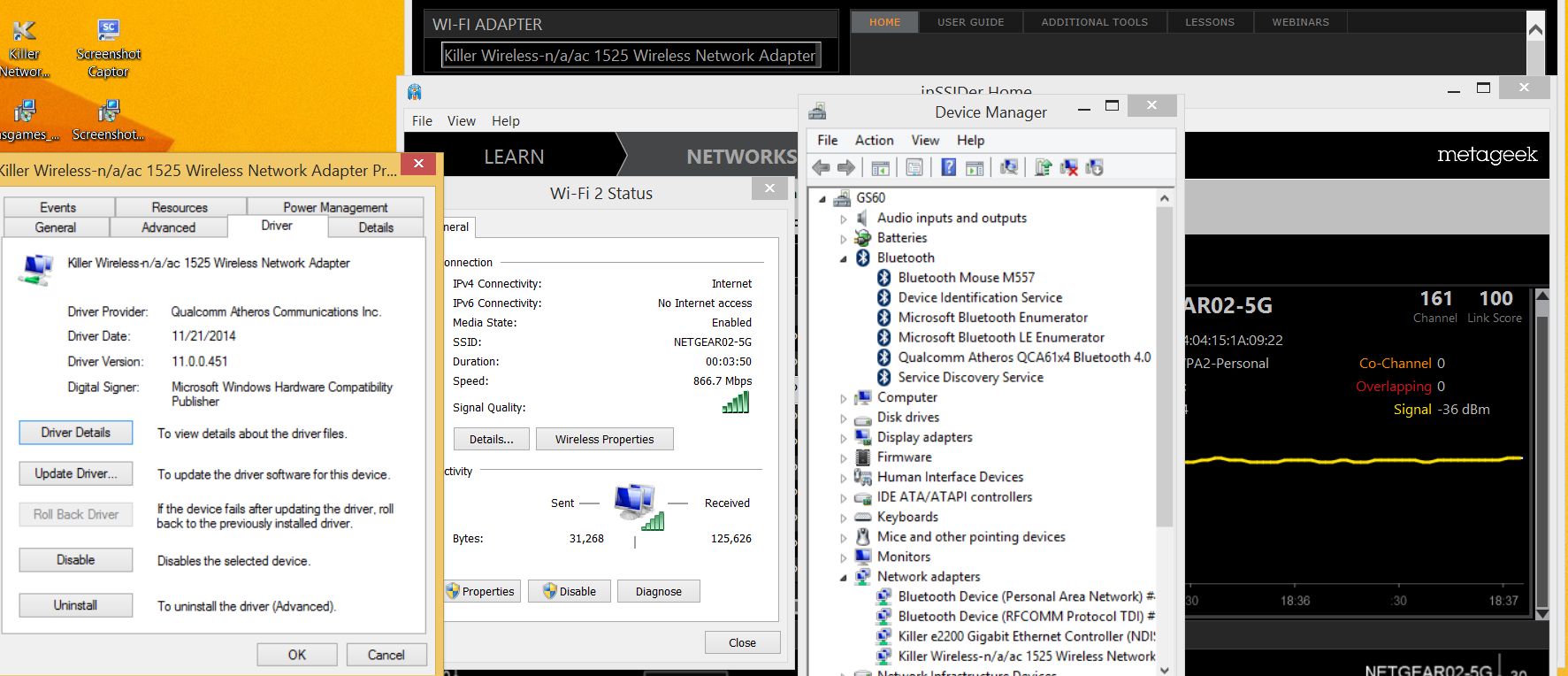Open Wireless Properties in Wi-Fi 2 Status
Screen dimensions: 1568x676
pos(605,439)
